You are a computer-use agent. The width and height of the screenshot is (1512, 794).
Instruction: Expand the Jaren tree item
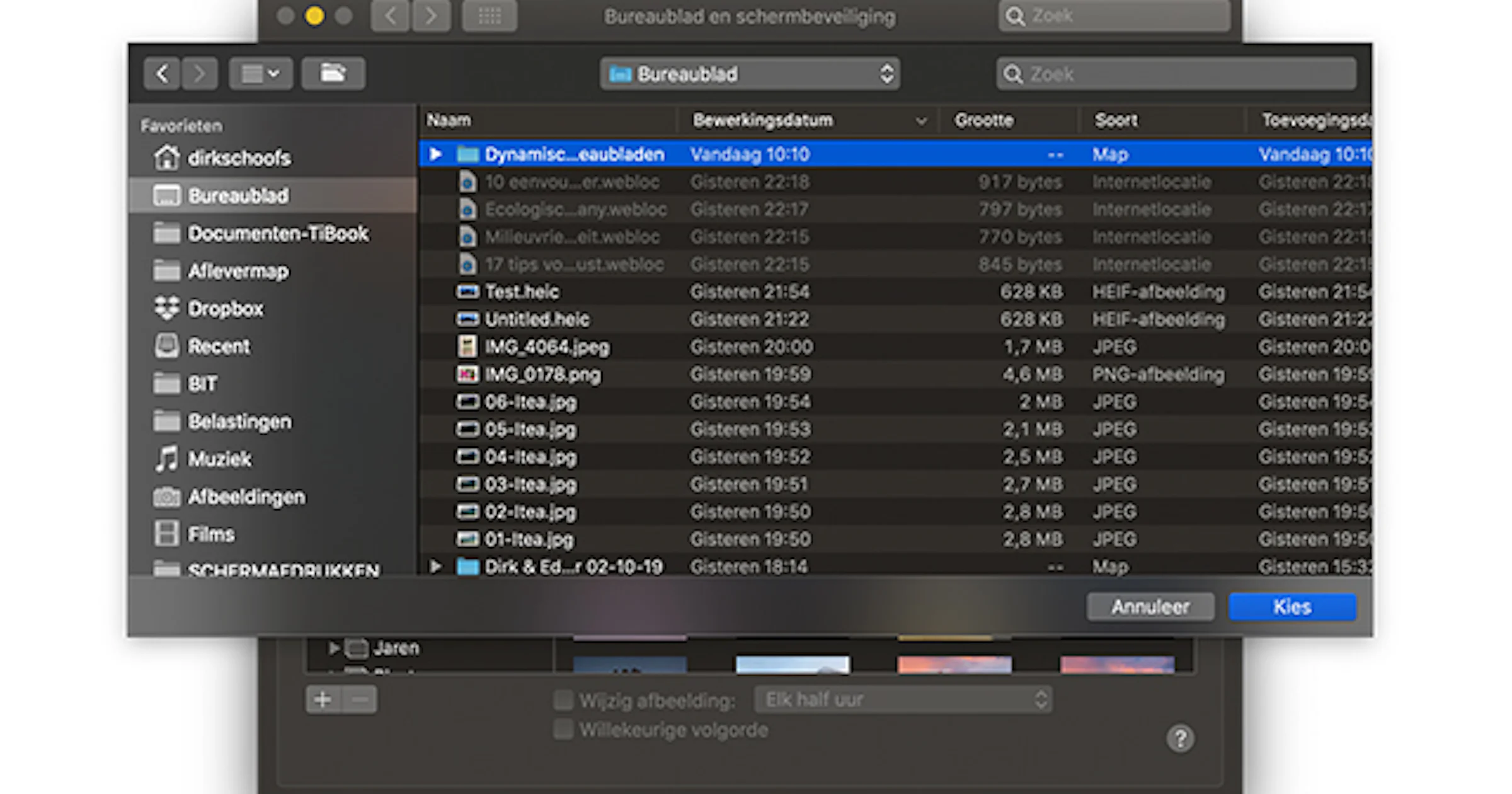point(334,648)
